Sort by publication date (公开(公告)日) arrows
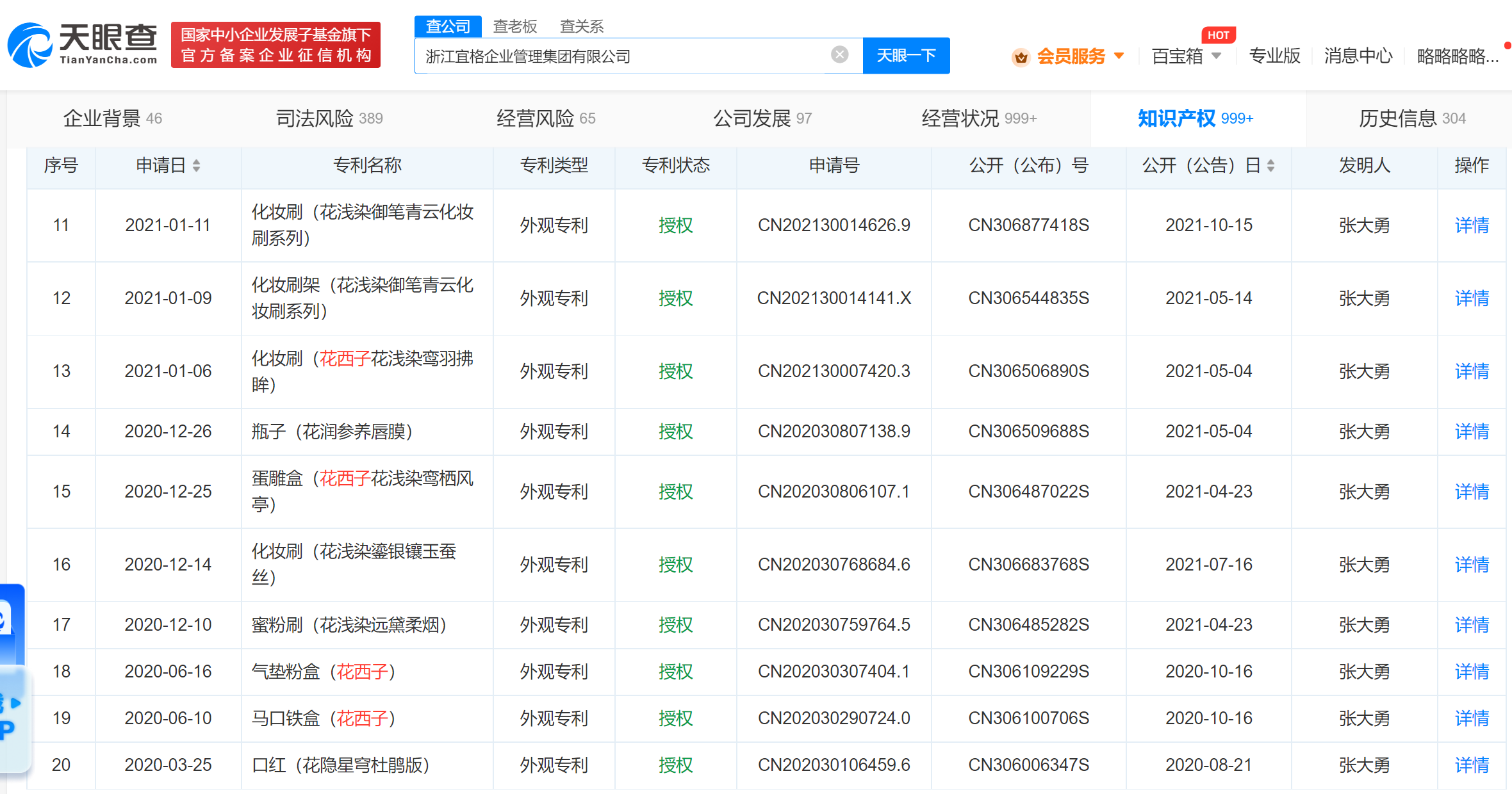 1270,166
